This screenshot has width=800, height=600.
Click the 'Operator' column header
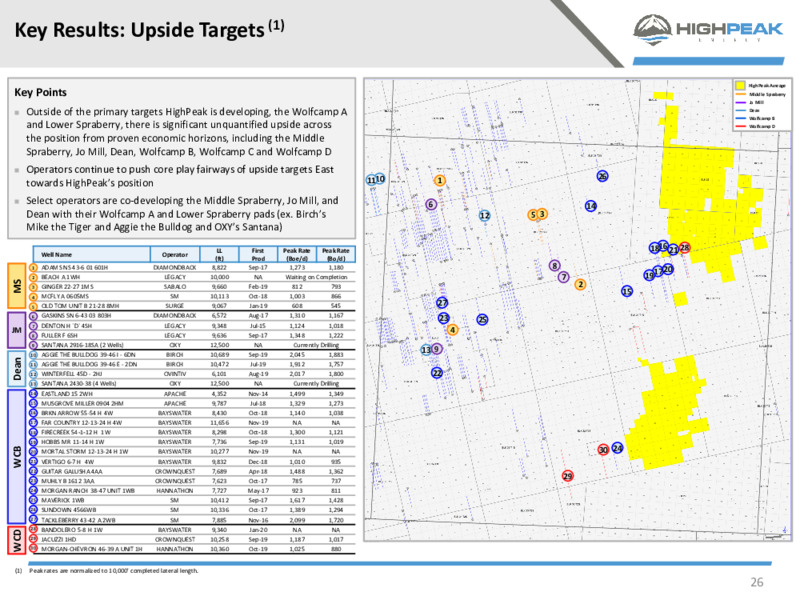pyautogui.click(x=175, y=254)
